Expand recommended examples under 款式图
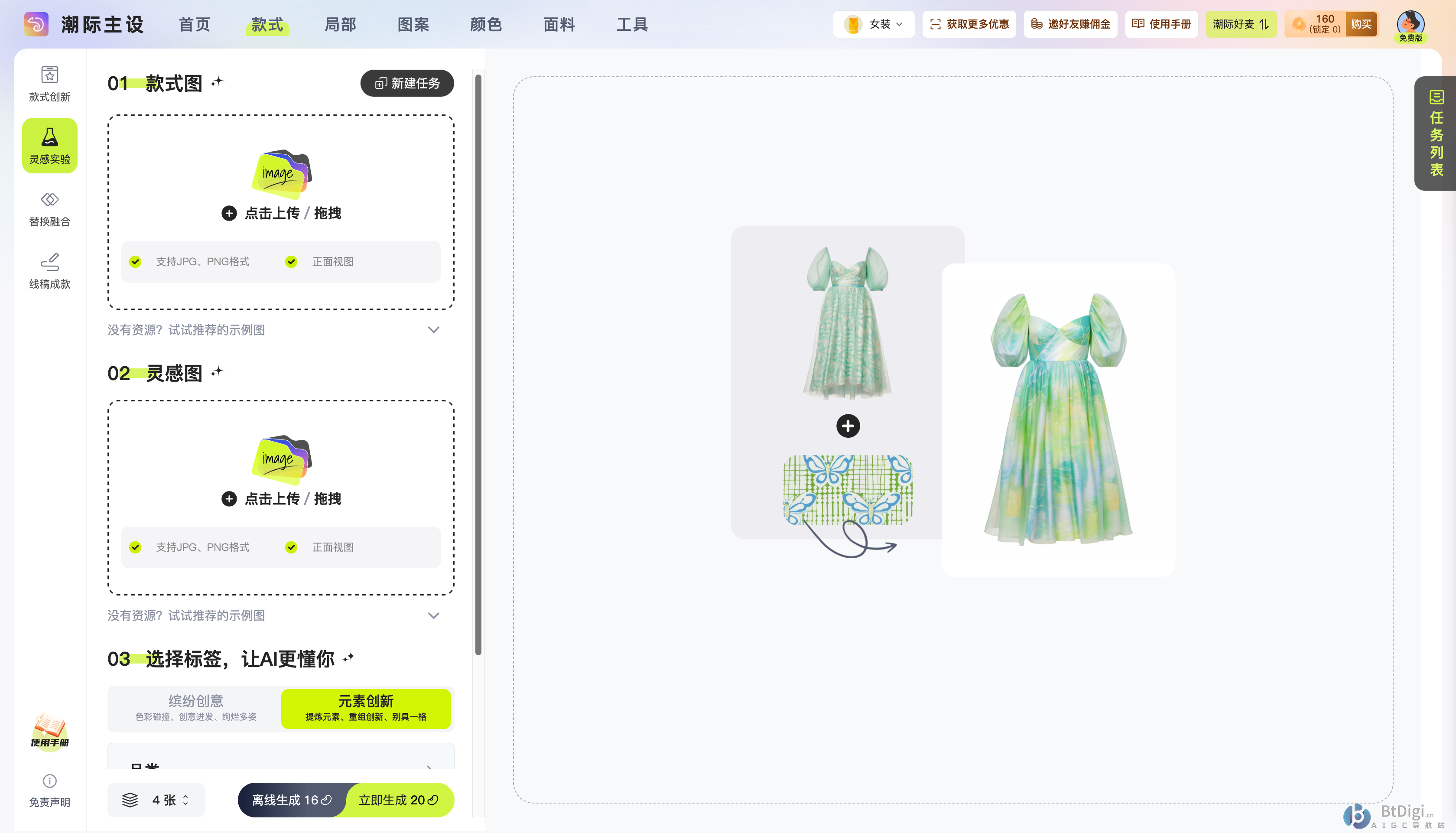 click(433, 330)
